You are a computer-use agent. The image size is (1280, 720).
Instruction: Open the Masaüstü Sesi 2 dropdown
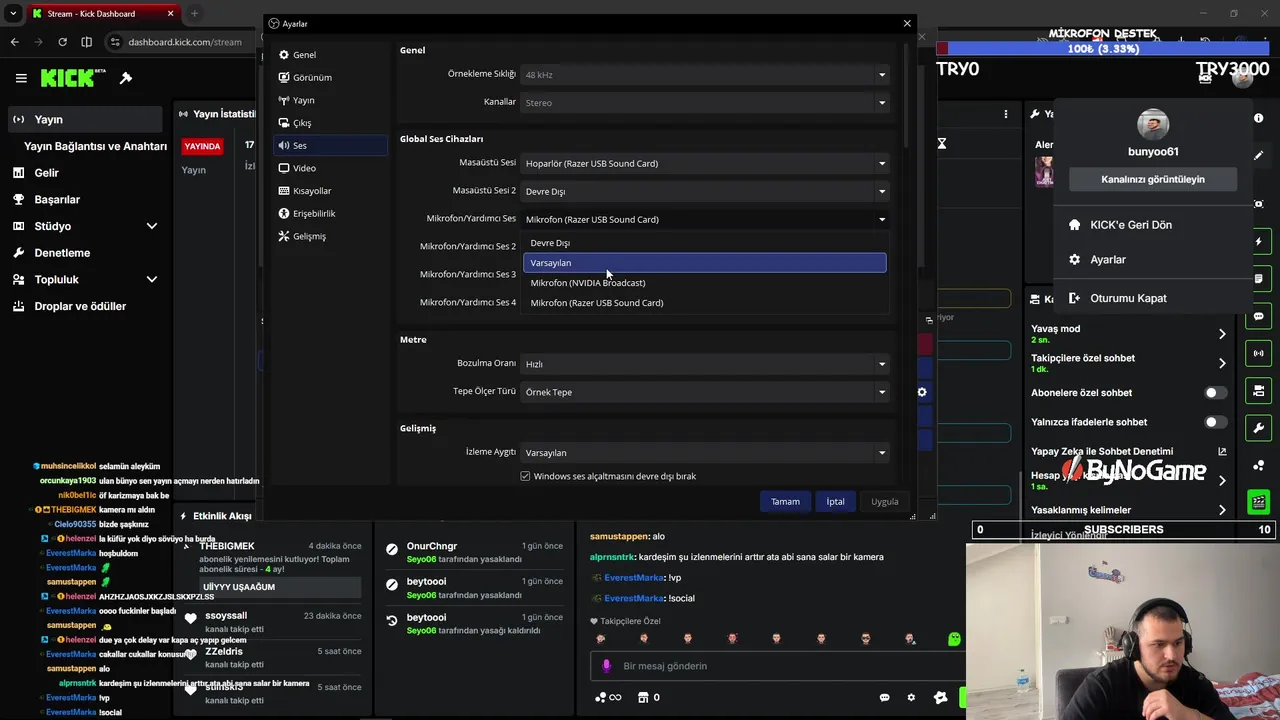(705, 192)
